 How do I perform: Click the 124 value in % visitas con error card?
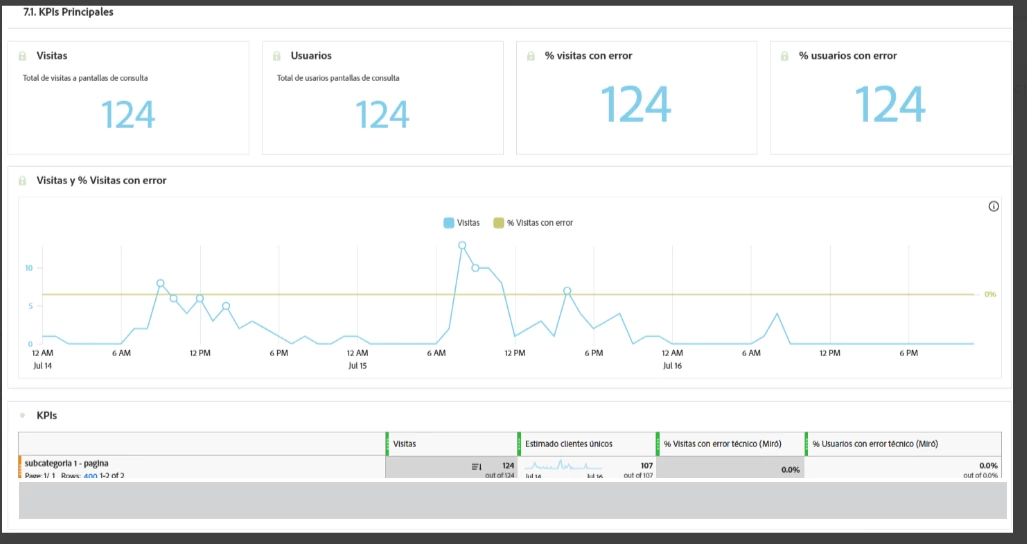(636, 105)
